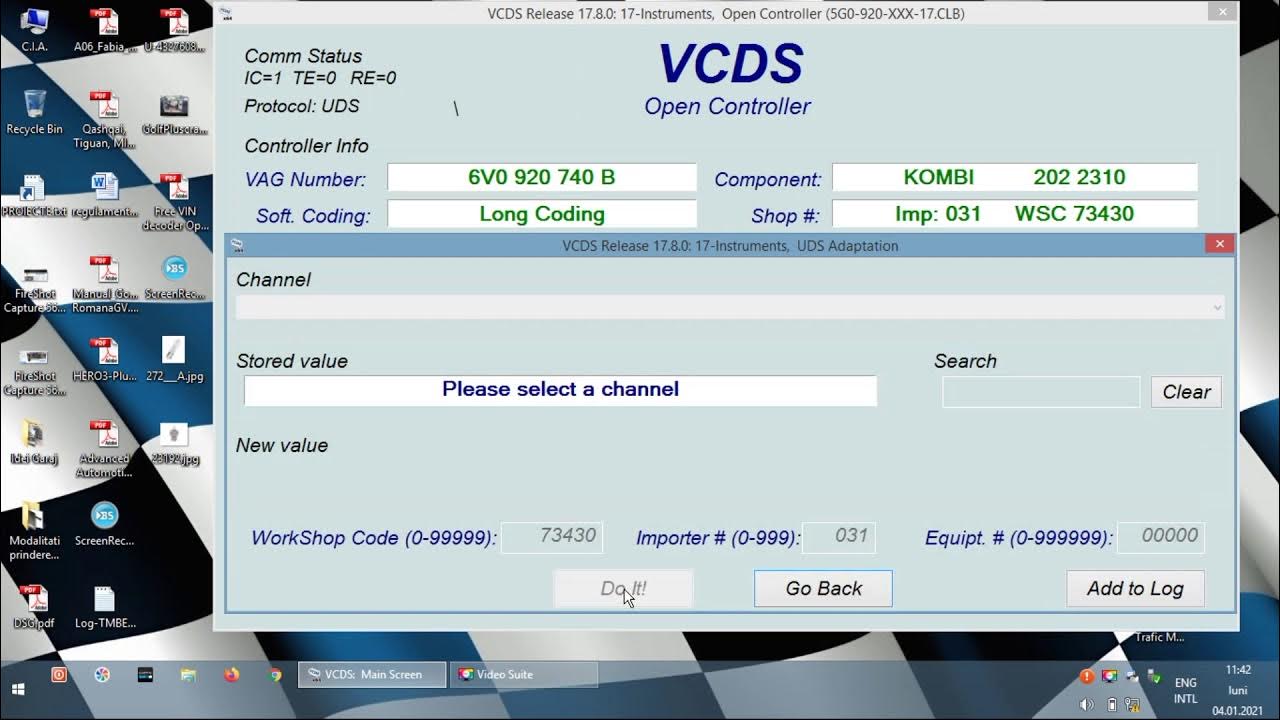Open the Idei Garaj folder
The image size is (1280, 720).
click(x=34, y=441)
